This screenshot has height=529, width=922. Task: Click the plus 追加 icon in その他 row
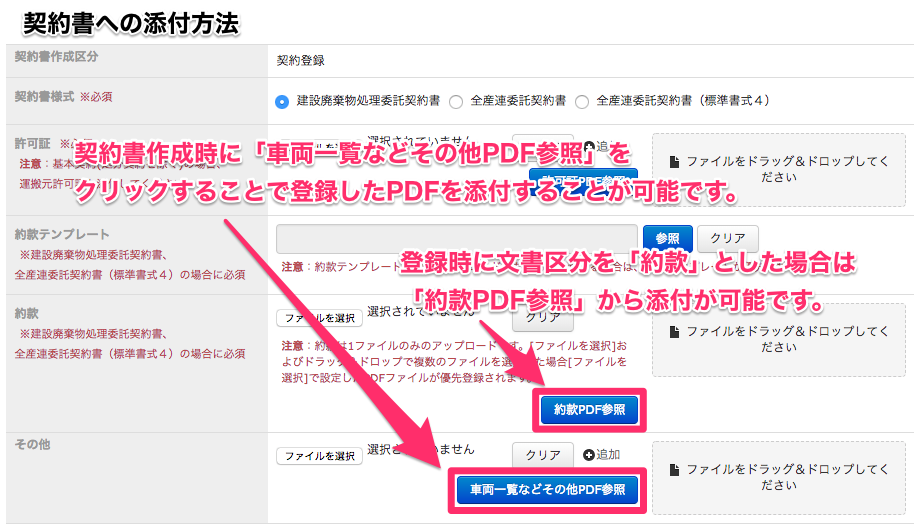[589, 455]
